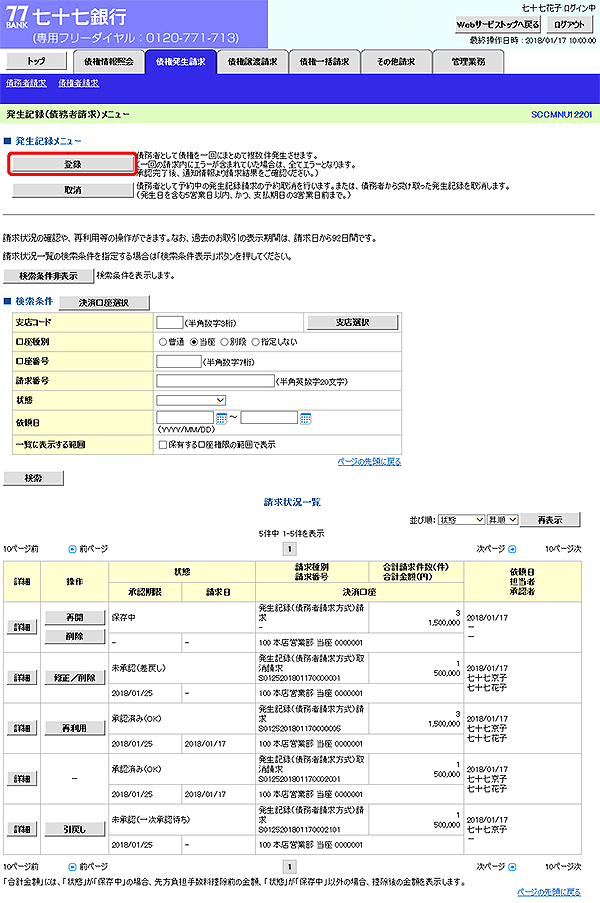Image resolution: width=600 pixels, height=903 pixels.
Task: Switch to the 管理業務 tab
Action: pyautogui.click(x=468, y=62)
